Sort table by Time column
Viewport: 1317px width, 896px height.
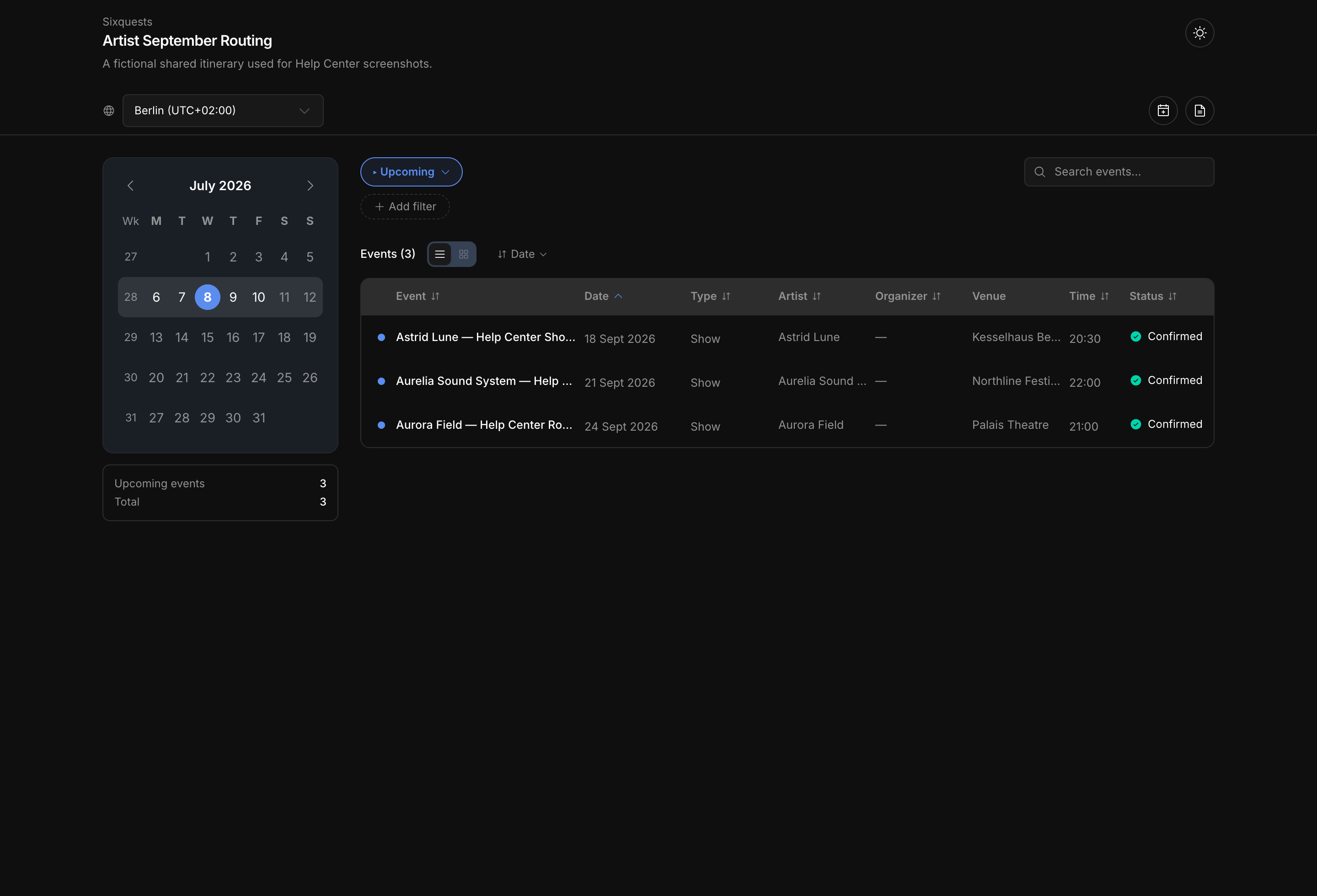(x=1089, y=296)
